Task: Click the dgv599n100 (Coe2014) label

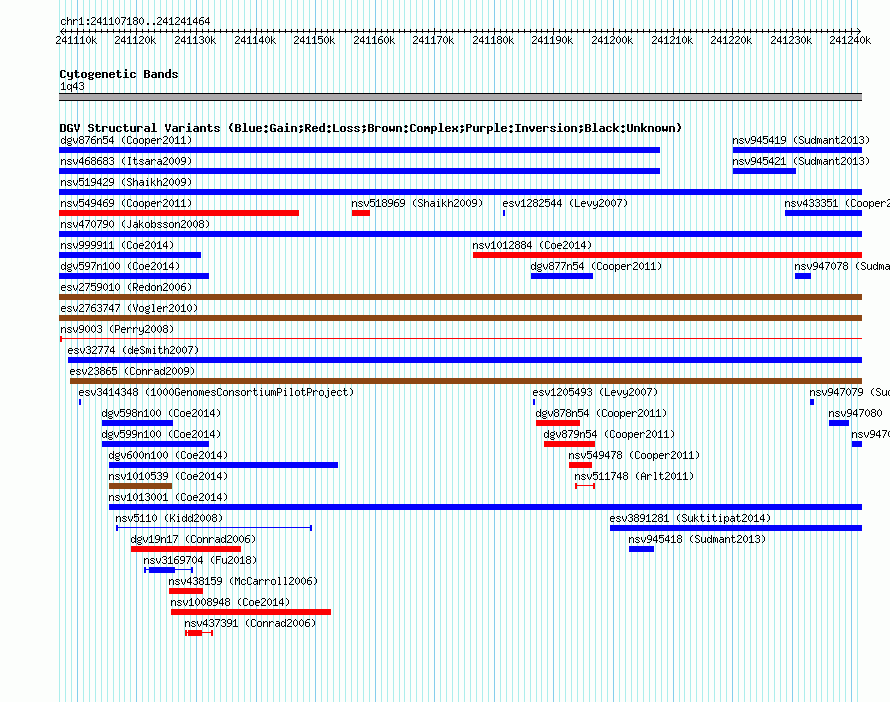Action: [161, 434]
